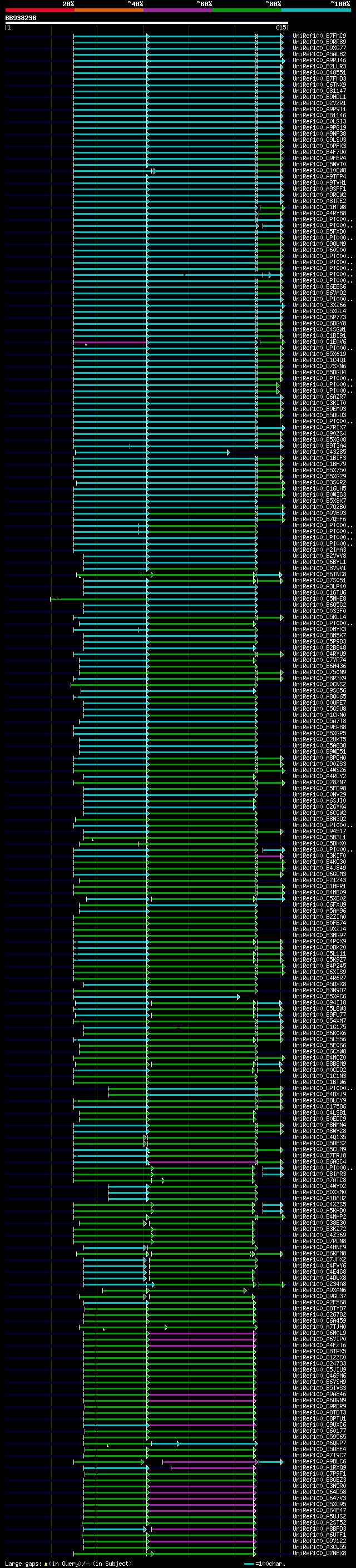Image resolution: width=356 pixels, height=1568 pixels.
Task: Select the UniRef100_A9PJ46 label
Action: tap(319, 60)
